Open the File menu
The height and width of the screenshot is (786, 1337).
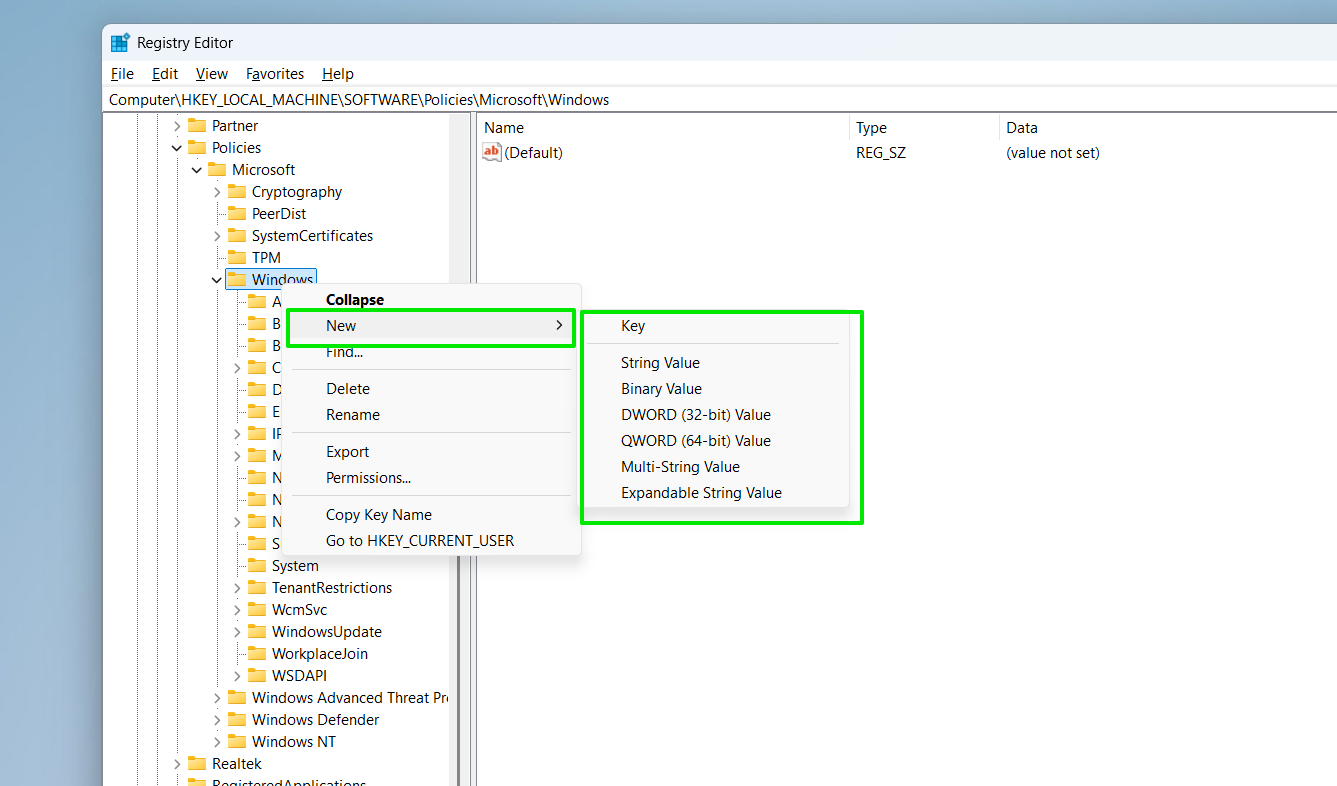click(122, 74)
